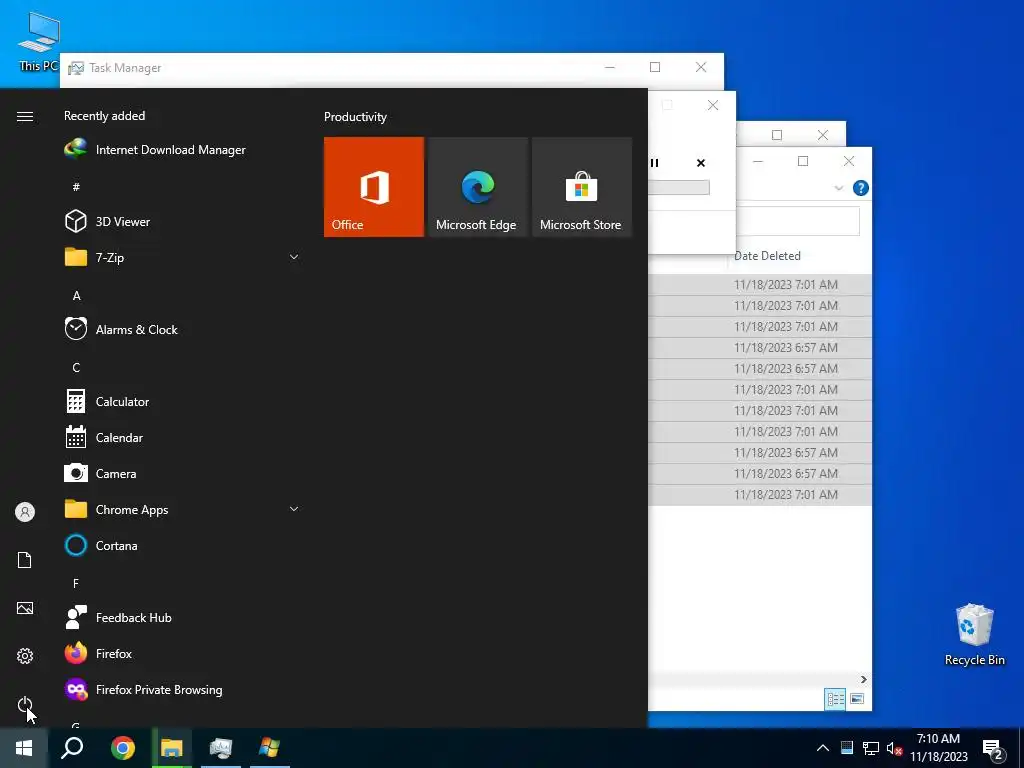Open user account icon in Start sidebar

click(x=25, y=512)
